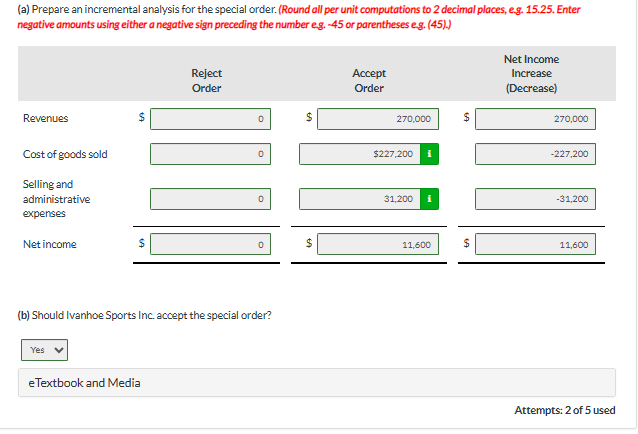
Task: Click the Attempts: 2 of 5 used text
Action: tap(565, 410)
